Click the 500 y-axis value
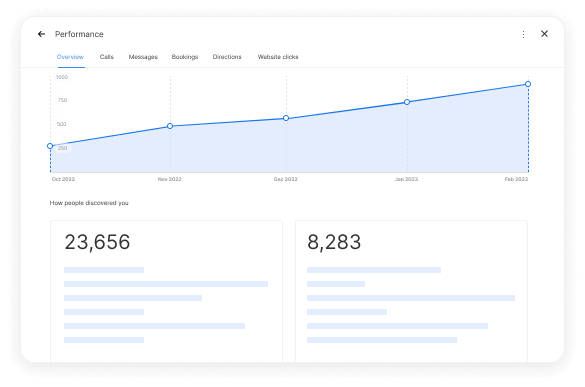 (x=62, y=124)
